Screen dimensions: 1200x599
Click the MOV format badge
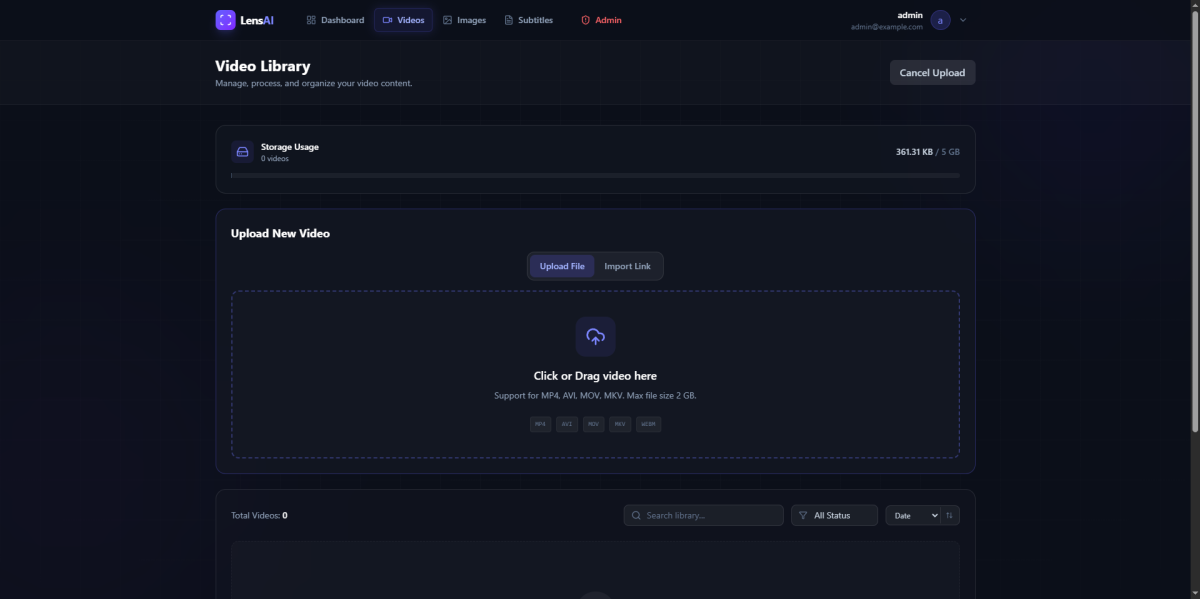594,424
